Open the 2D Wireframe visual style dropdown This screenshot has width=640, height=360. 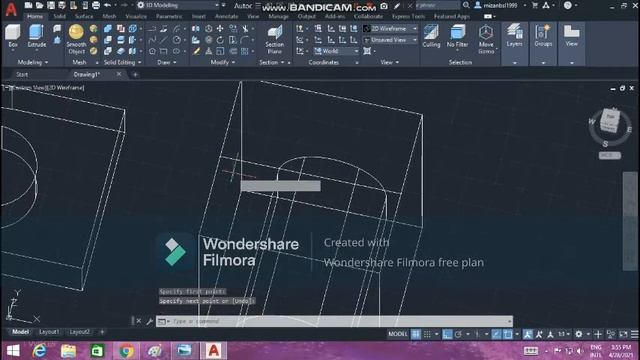(390, 29)
